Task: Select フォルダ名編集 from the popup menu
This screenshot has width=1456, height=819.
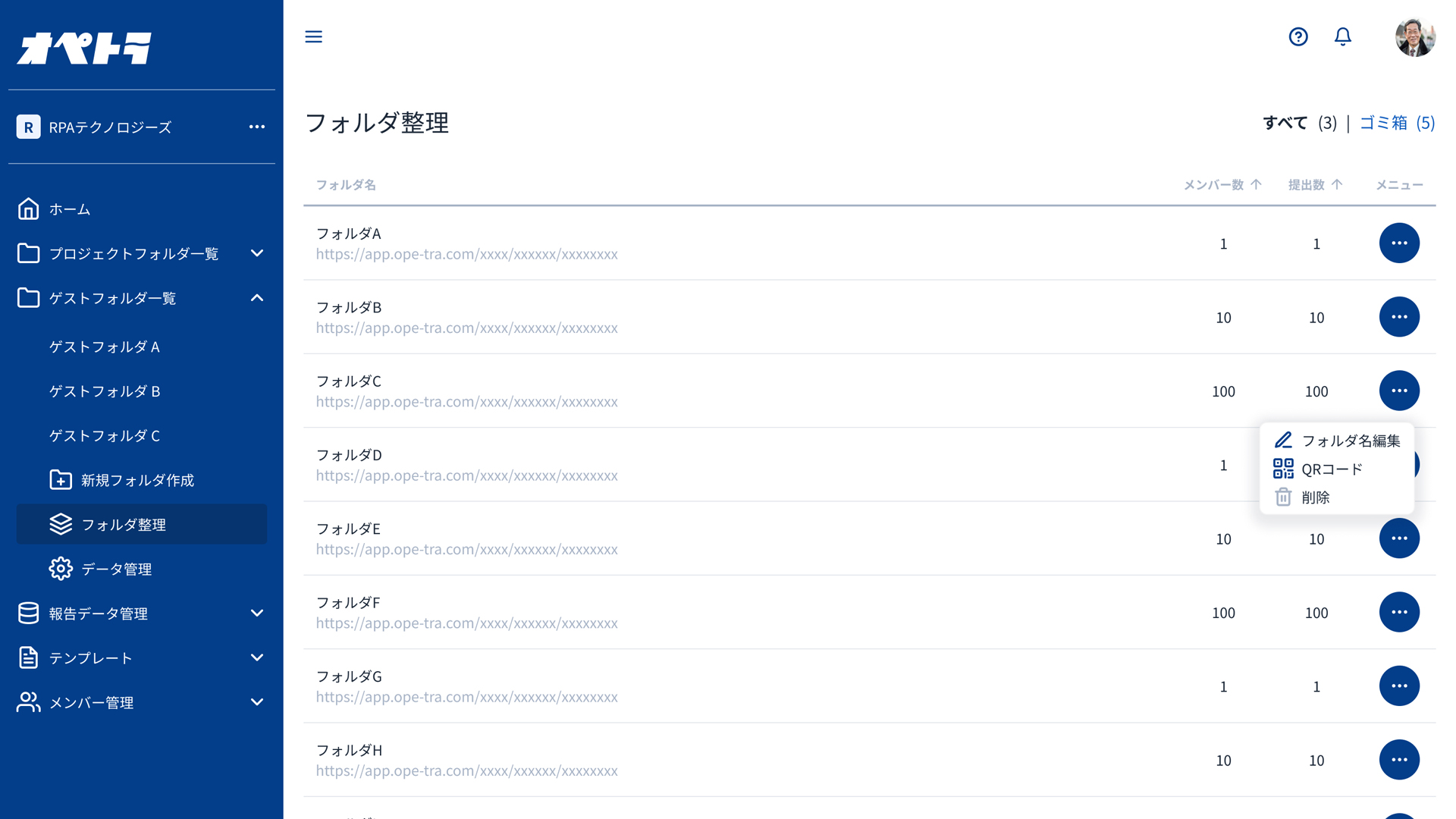Action: (x=1350, y=441)
